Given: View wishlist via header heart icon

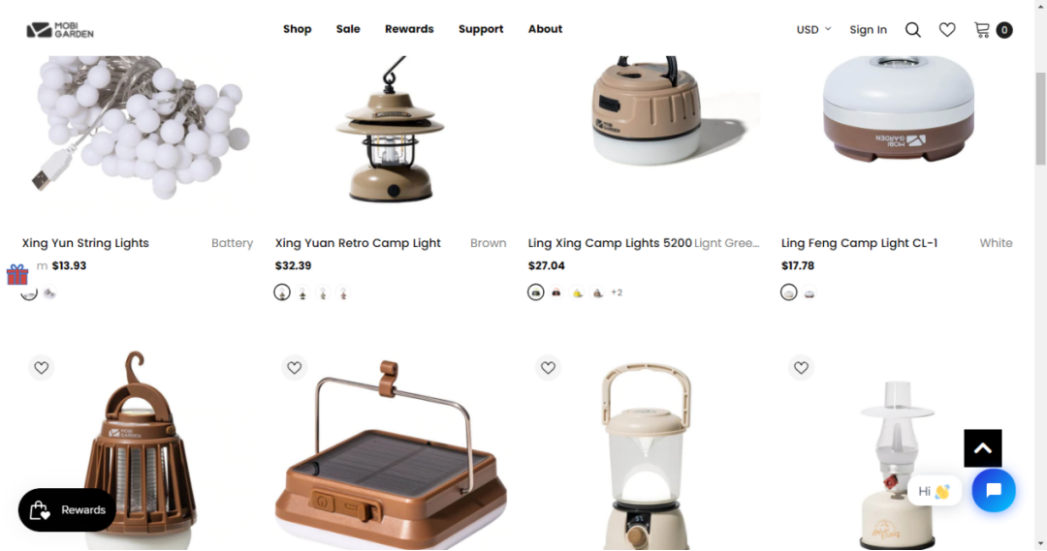Looking at the screenshot, I should point(947,29).
